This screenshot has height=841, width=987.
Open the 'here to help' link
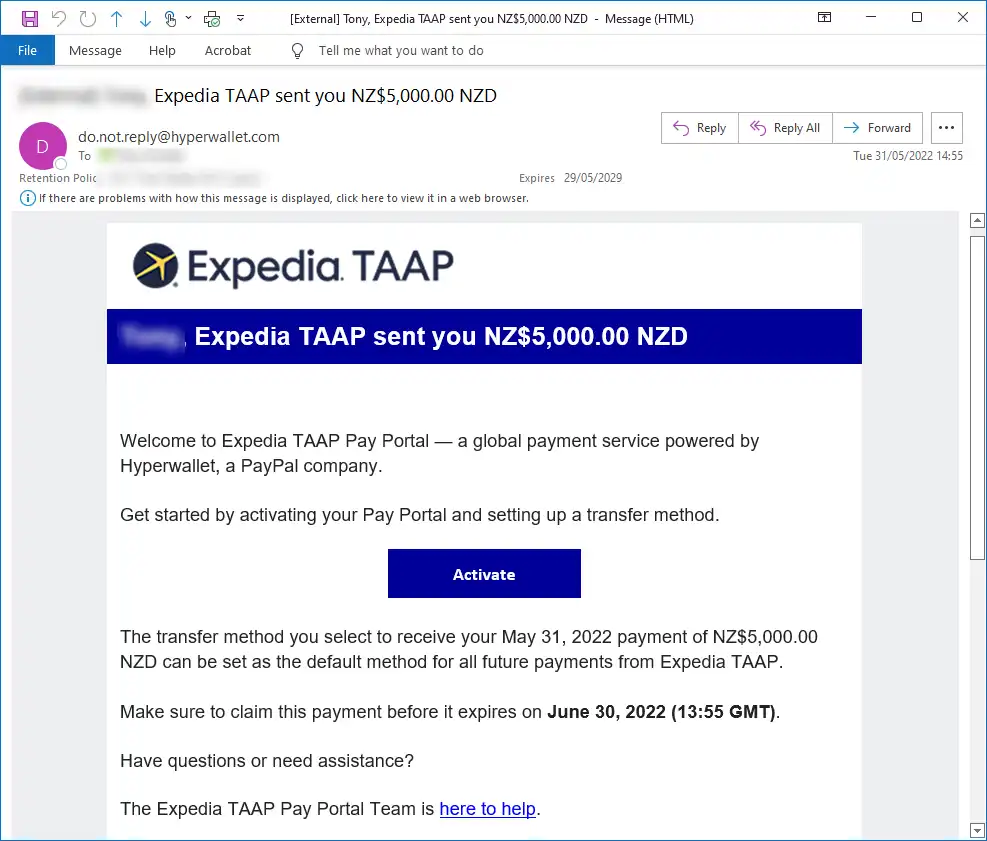[487, 808]
